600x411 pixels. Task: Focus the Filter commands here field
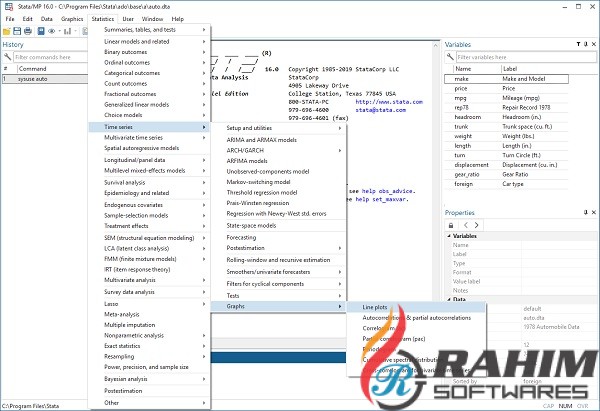coord(51,57)
